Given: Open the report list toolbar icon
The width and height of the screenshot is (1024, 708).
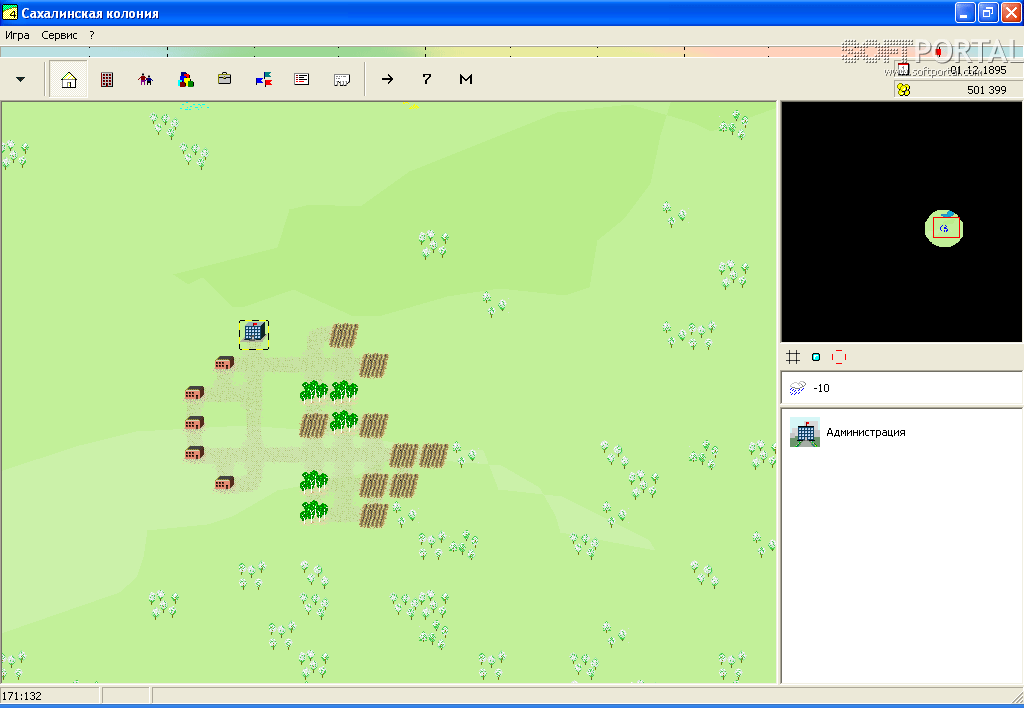Looking at the screenshot, I should 302,79.
